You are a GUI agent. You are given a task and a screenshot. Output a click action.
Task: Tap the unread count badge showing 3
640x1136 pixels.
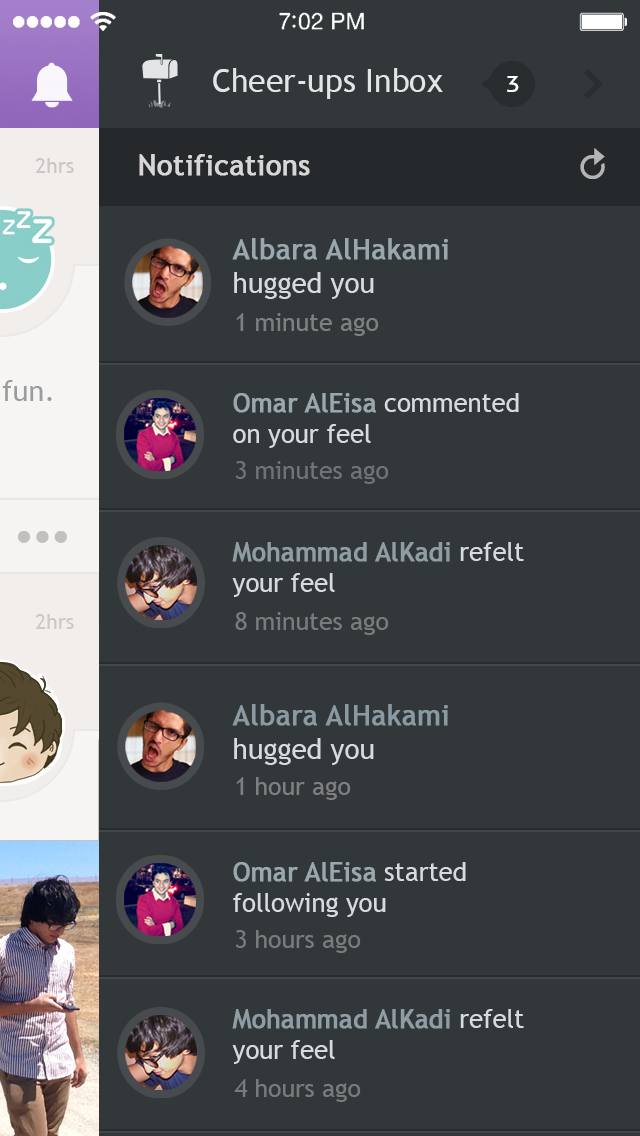tap(510, 84)
